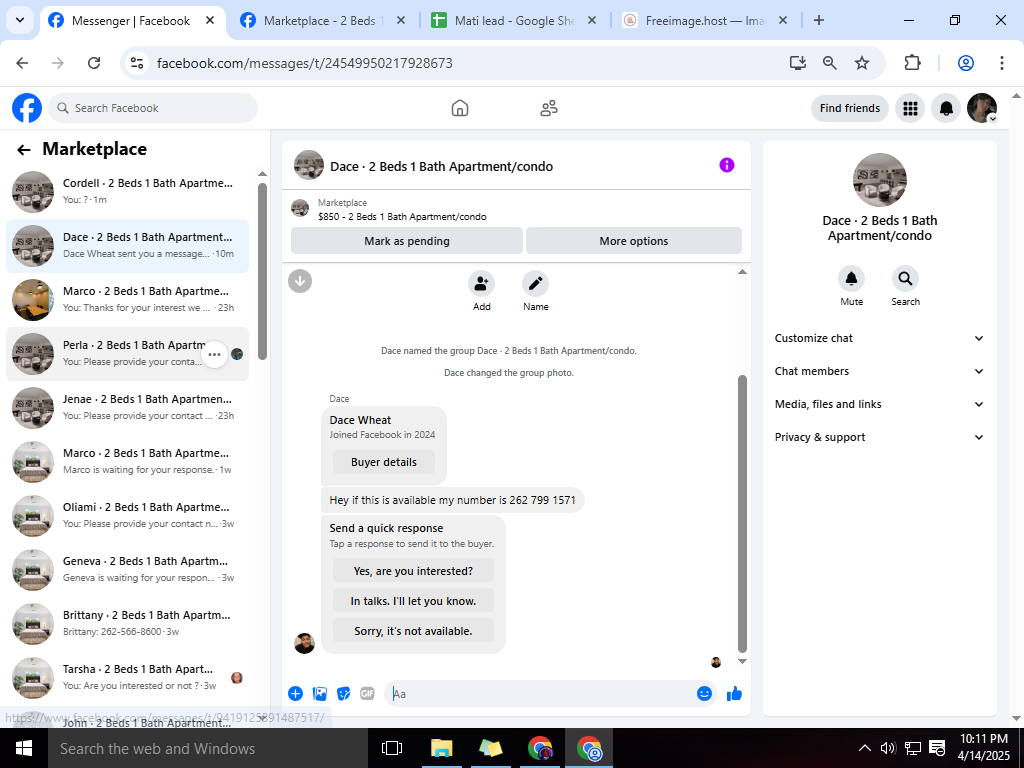
Task: Go back using Marketplace back arrow
Action: [24, 150]
